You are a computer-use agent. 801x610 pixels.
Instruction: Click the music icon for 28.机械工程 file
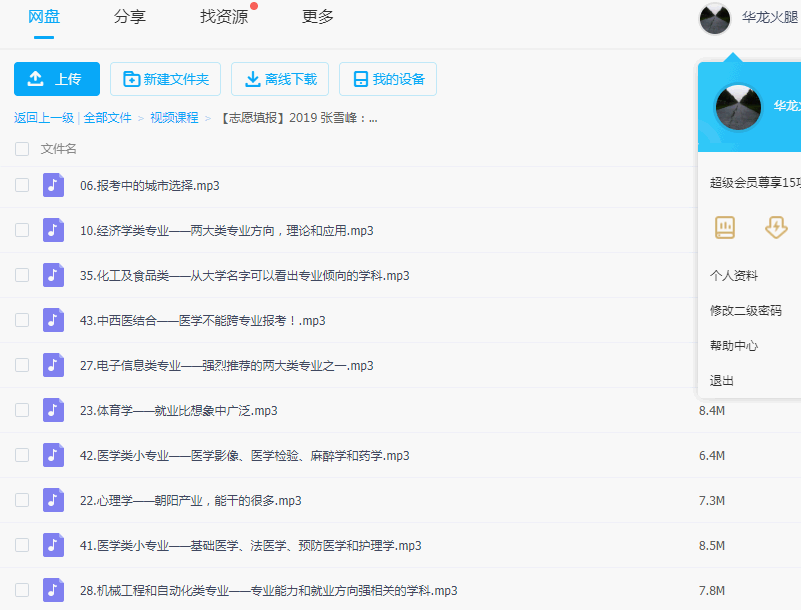[53, 590]
